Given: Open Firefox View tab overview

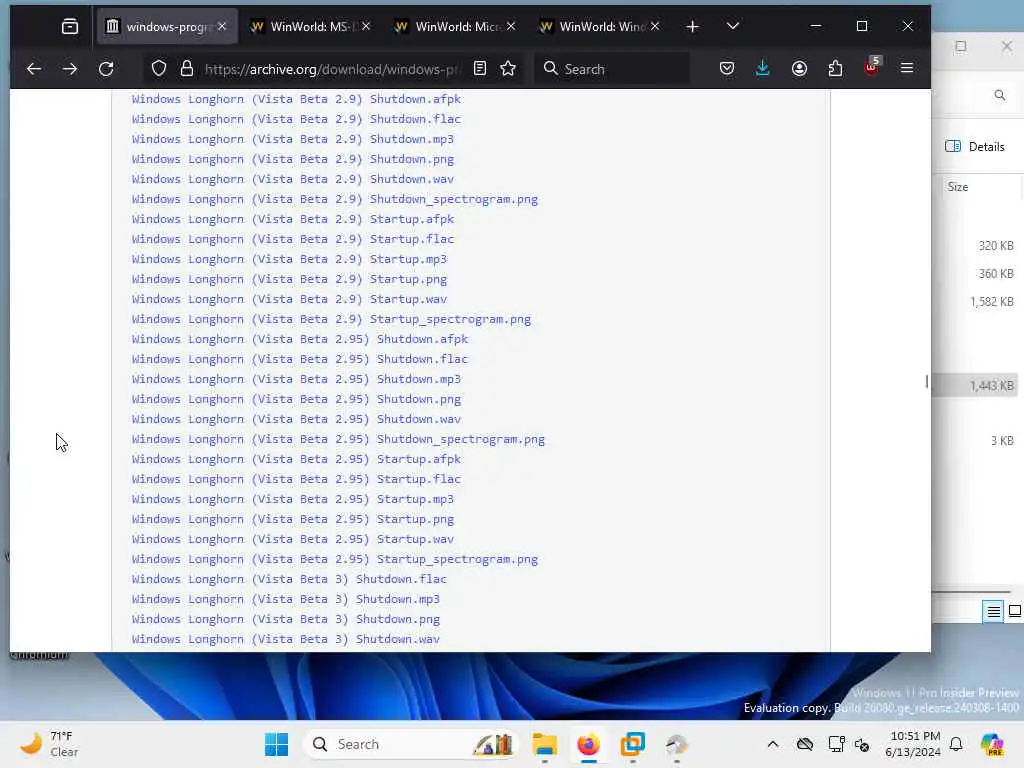Looking at the screenshot, I should 70,27.
